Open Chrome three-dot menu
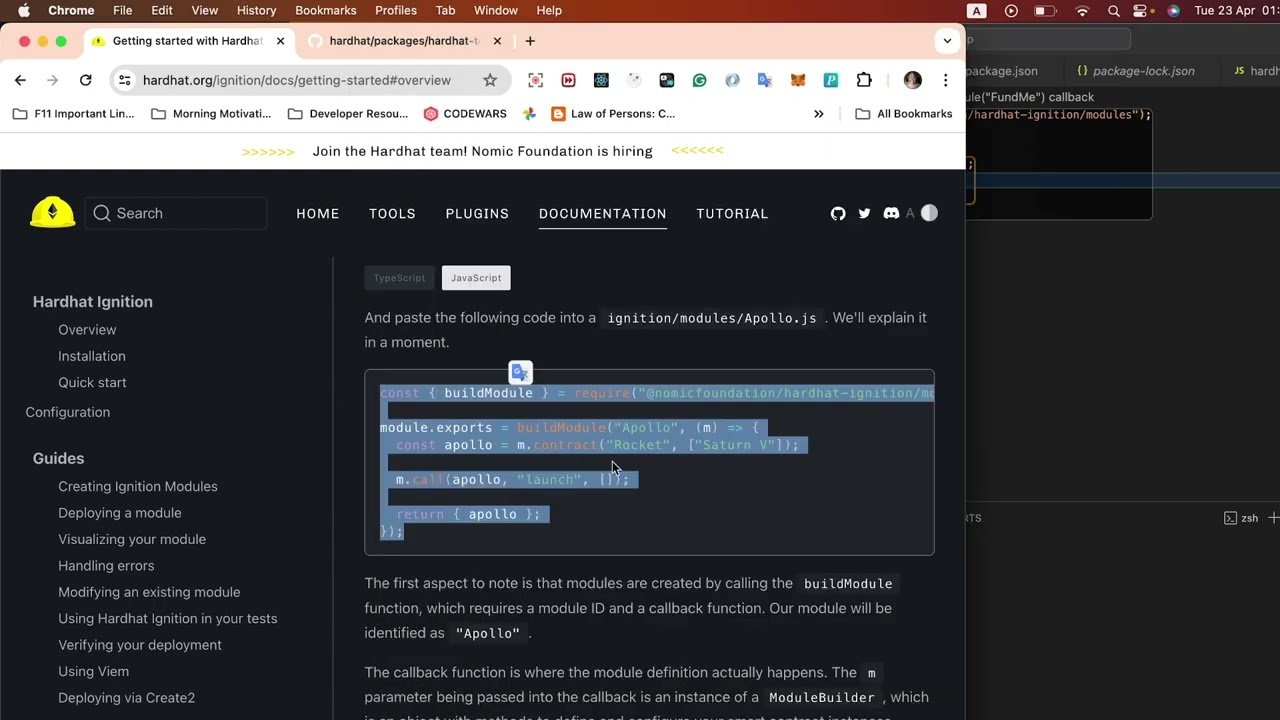The width and height of the screenshot is (1280, 720). coord(945,80)
